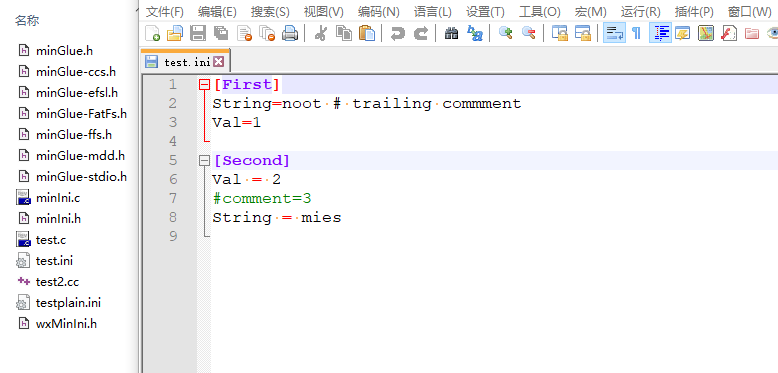
Task: Undo the last edit
Action: tap(397, 33)
